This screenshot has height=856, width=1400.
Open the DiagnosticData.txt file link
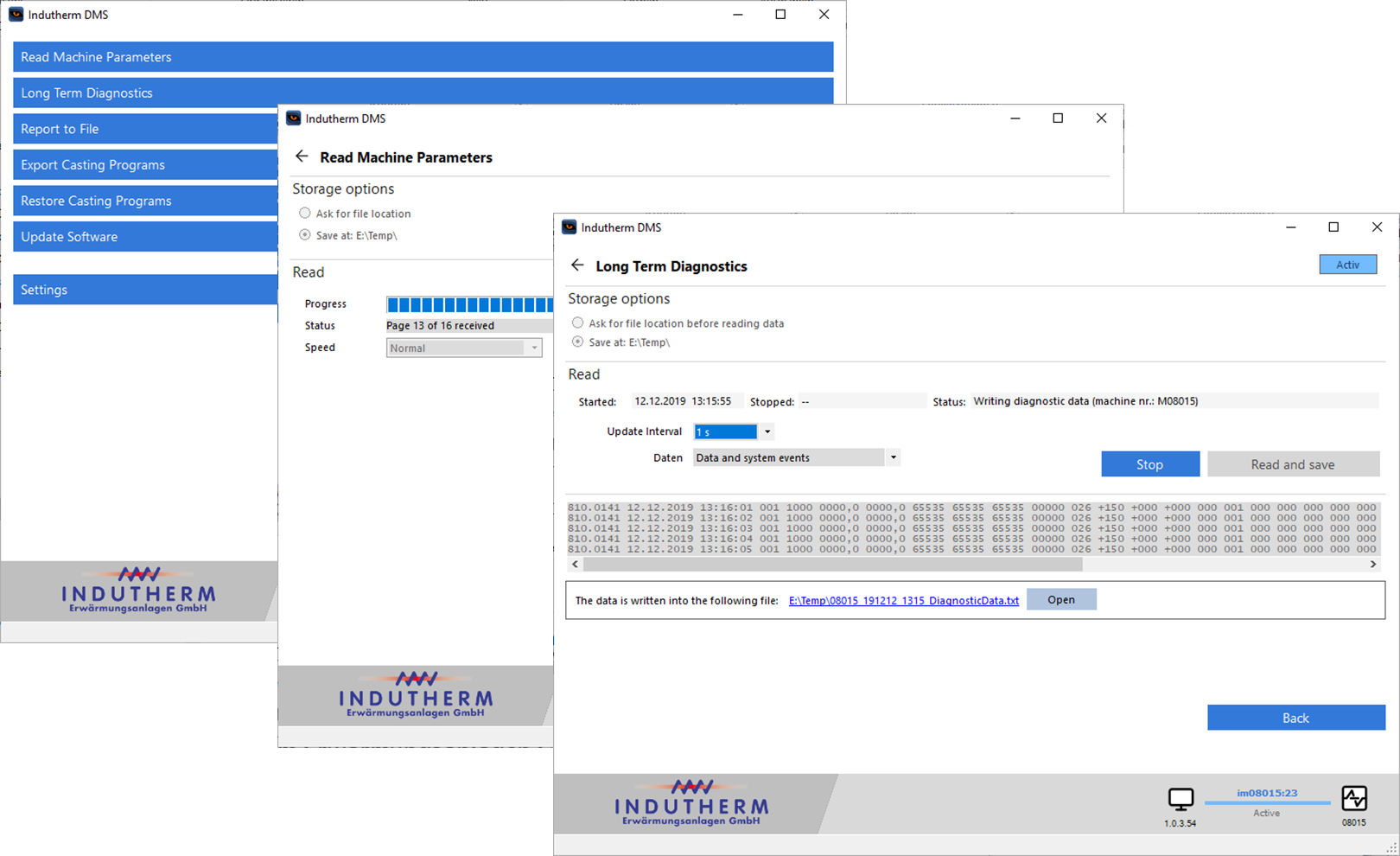pyautogui.click(x=903, y=600)
